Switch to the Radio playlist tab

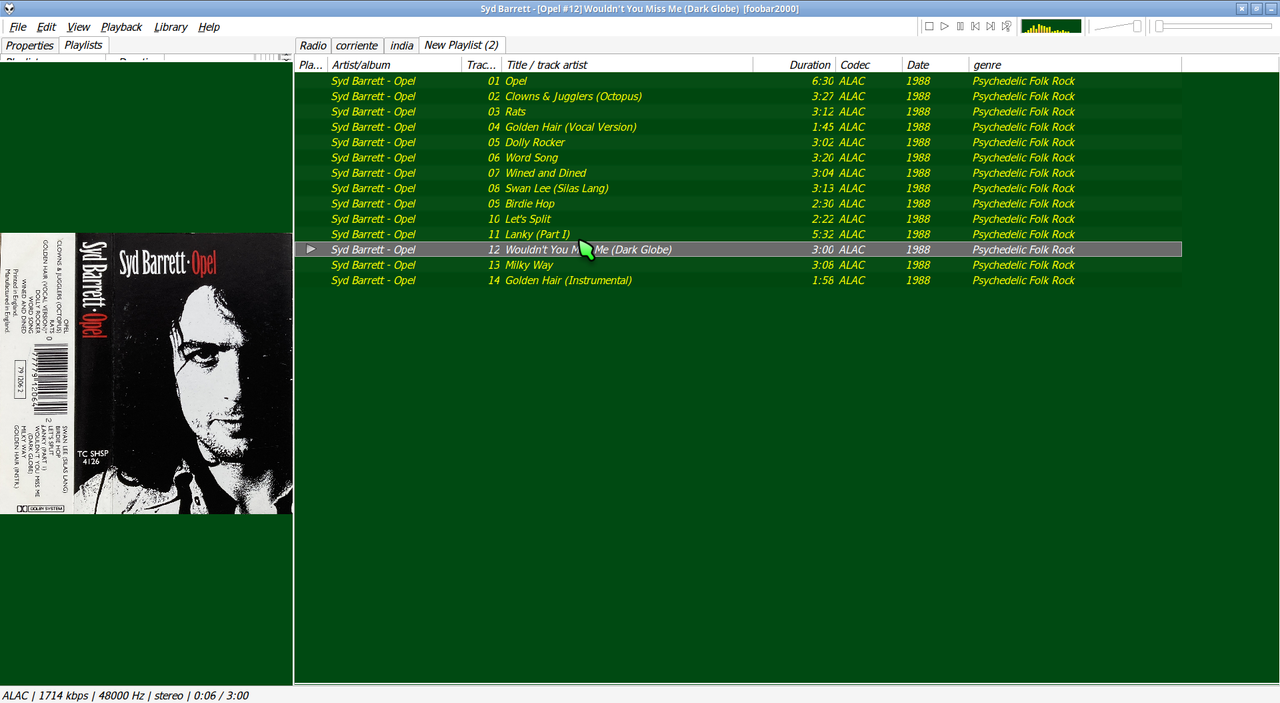(313, 45)
